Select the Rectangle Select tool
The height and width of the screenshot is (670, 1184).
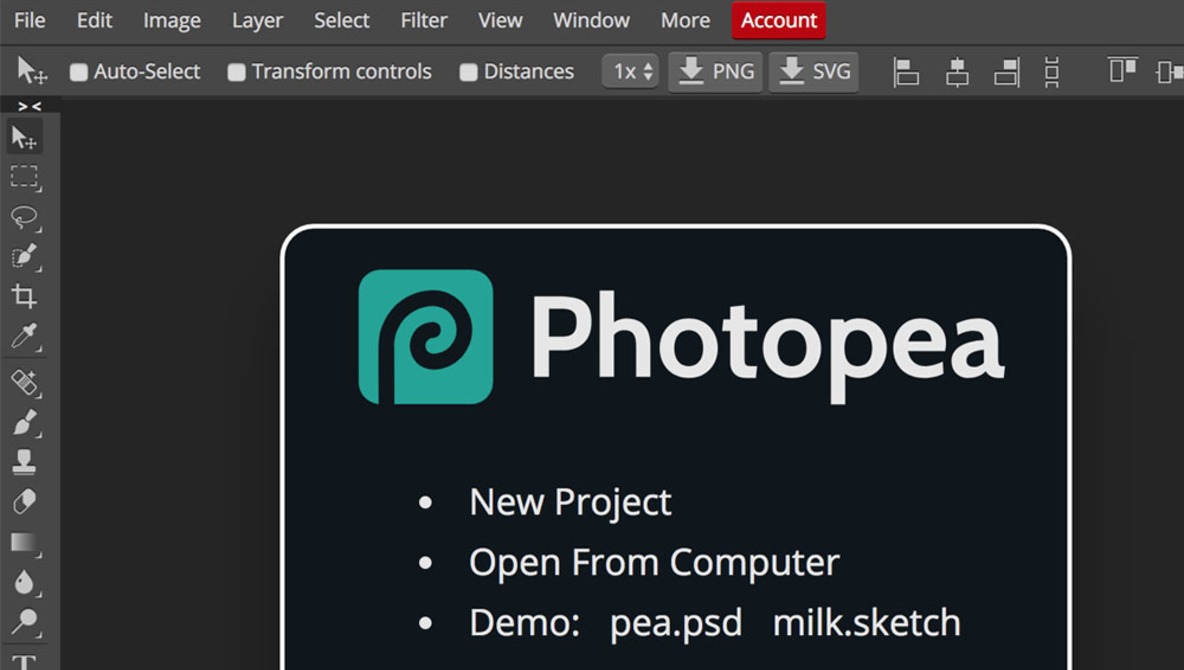pyautogui.click(x=24, y=178)
